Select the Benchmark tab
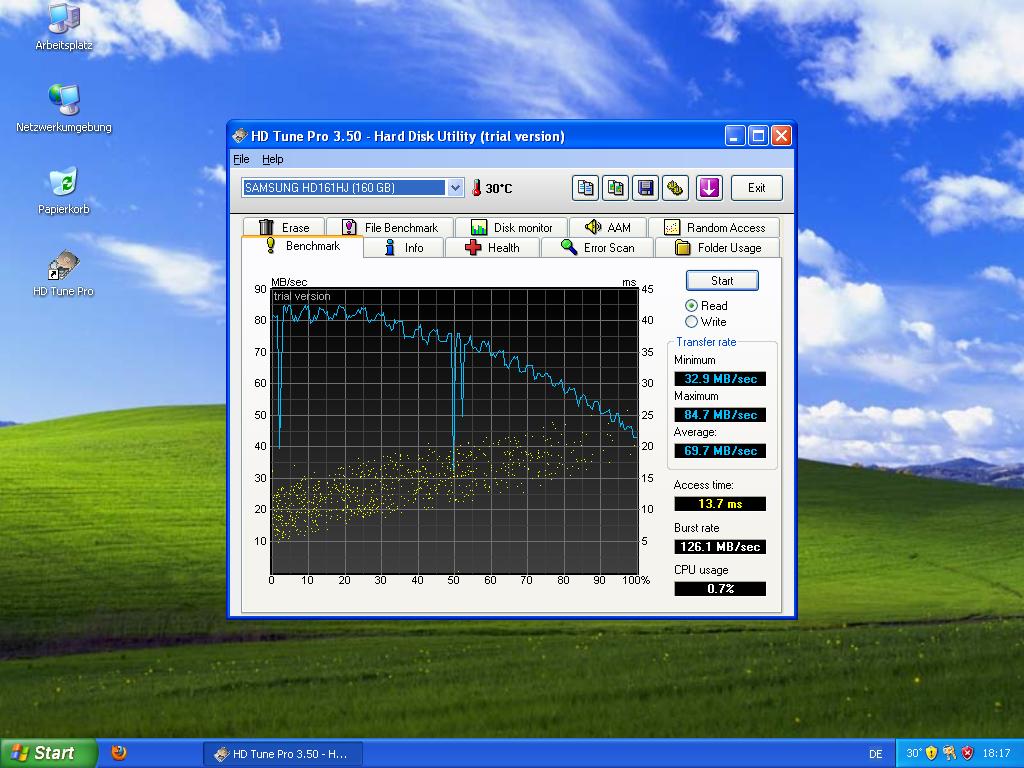1024x768 pixels. click(302, 246)
